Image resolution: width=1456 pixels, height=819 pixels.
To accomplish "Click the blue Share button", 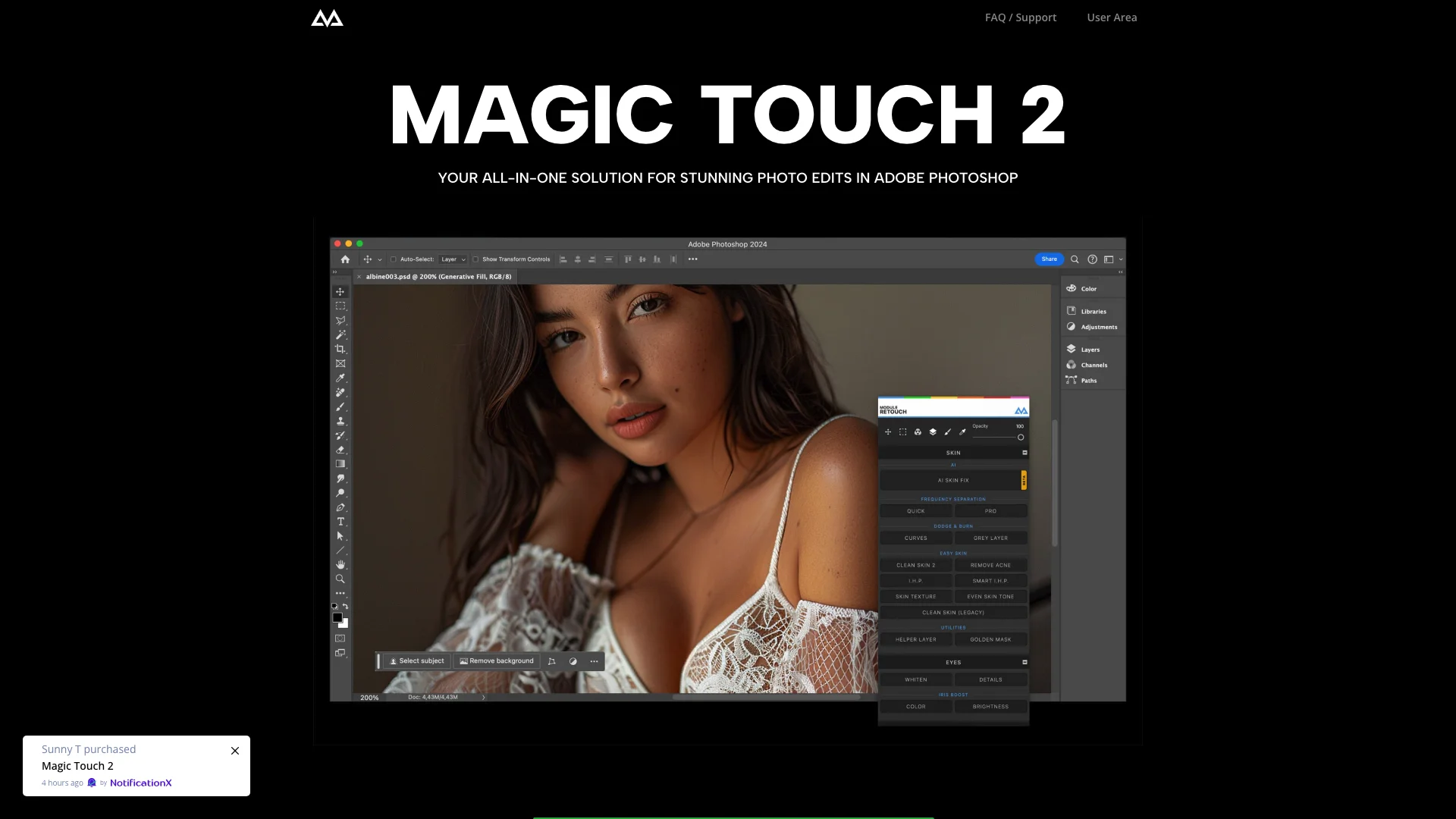I will 1050,259.
